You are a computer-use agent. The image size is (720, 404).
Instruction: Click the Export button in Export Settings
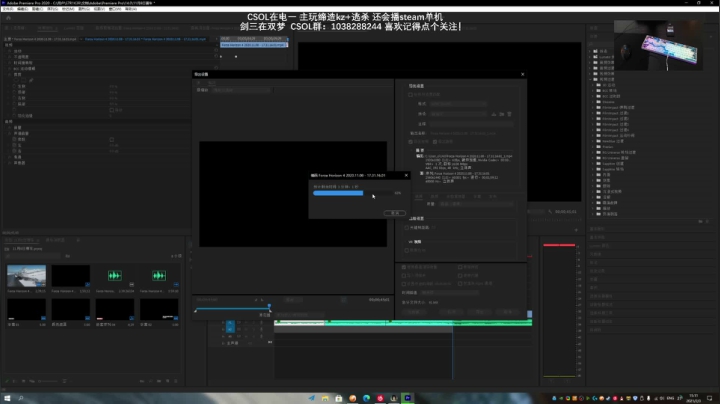tap(480, 312)
